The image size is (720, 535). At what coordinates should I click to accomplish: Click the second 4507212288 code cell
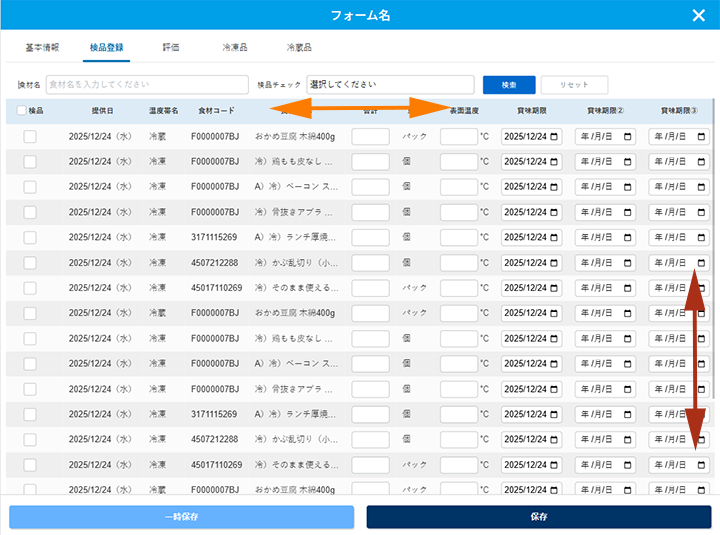point(214,439)
